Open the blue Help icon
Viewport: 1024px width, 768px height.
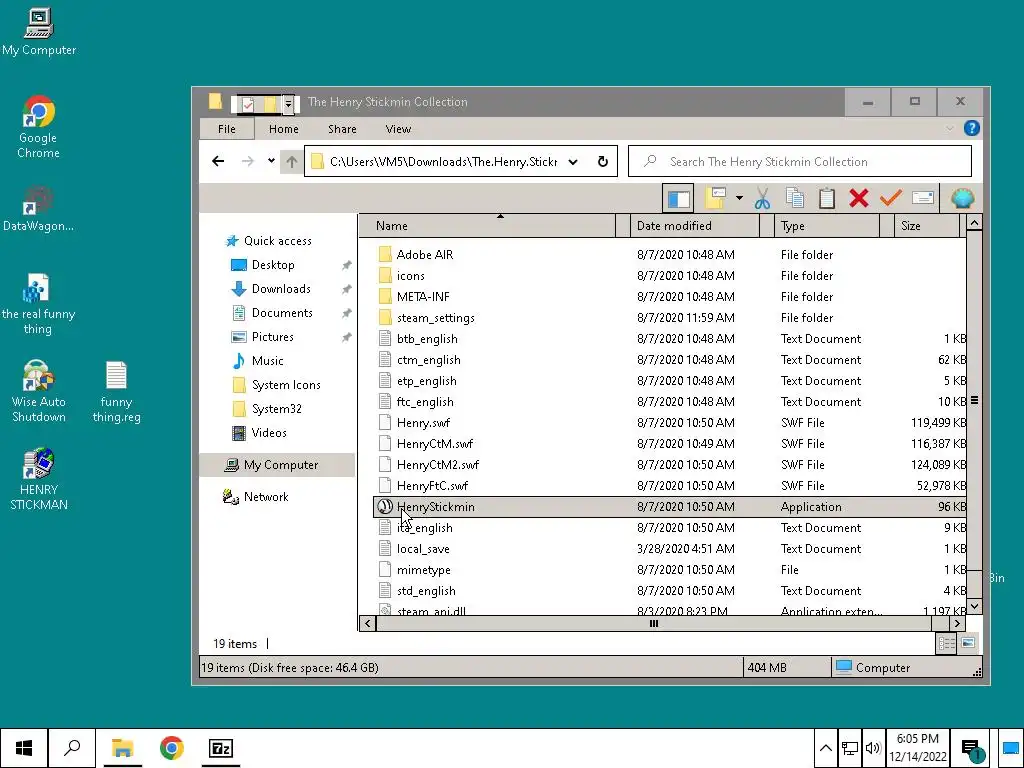coord(972,128)
